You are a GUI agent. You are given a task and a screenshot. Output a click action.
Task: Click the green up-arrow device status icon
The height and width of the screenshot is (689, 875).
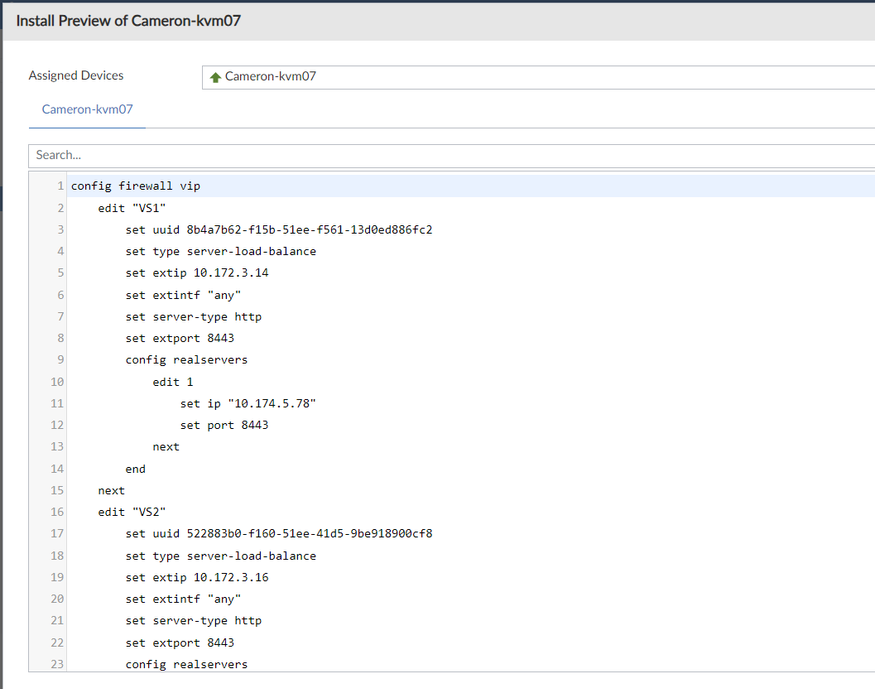coord(215,77)
